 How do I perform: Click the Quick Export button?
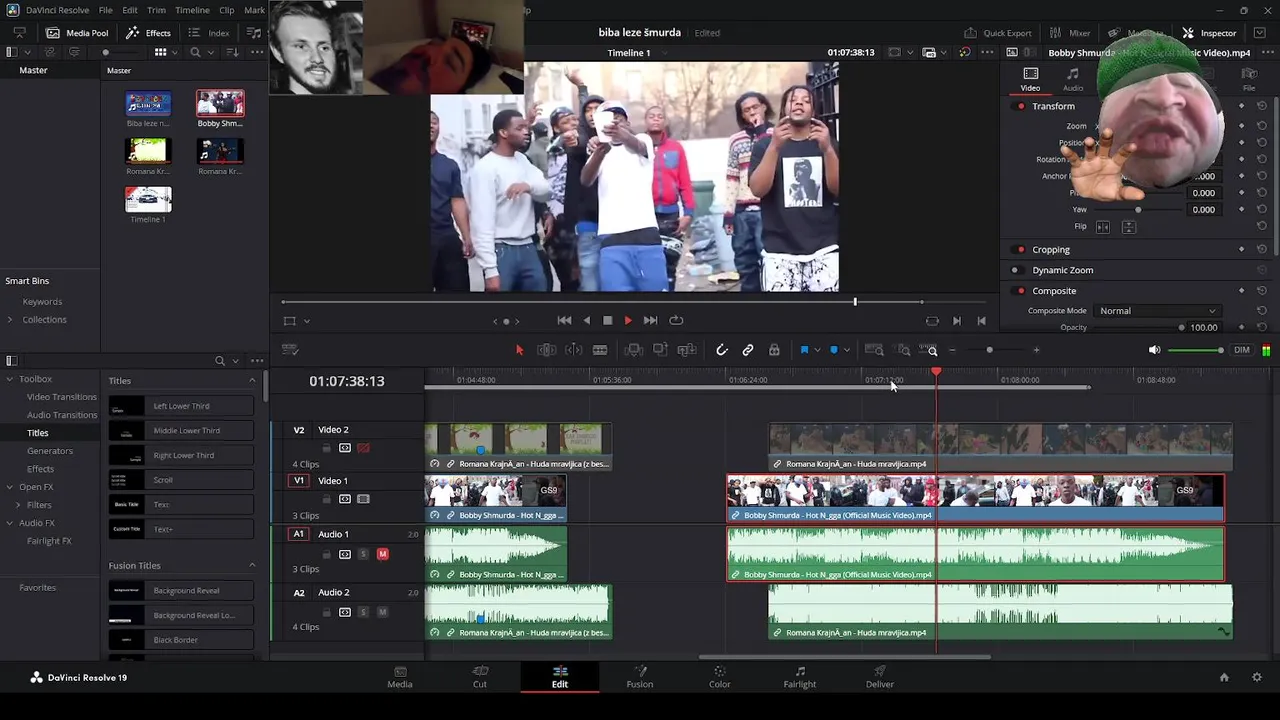(997, 33)
